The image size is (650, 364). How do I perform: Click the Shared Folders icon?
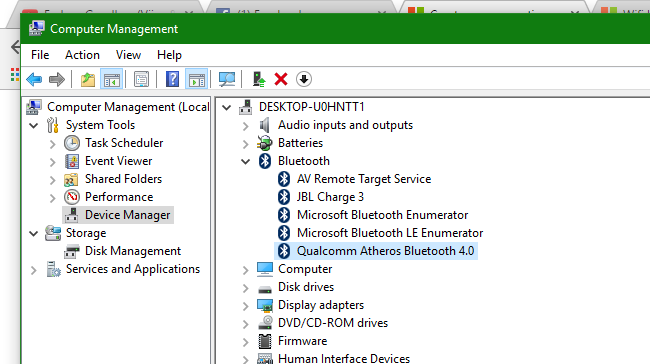coord(71,179)
